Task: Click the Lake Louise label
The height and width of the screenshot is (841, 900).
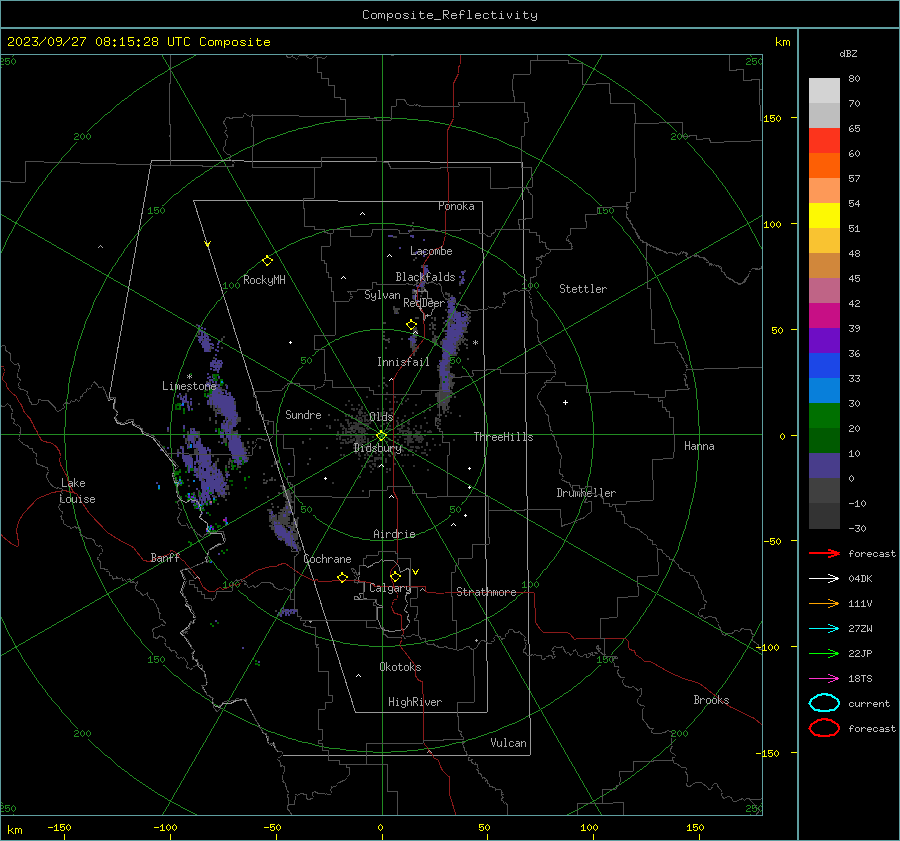Action: coord(77,491)
